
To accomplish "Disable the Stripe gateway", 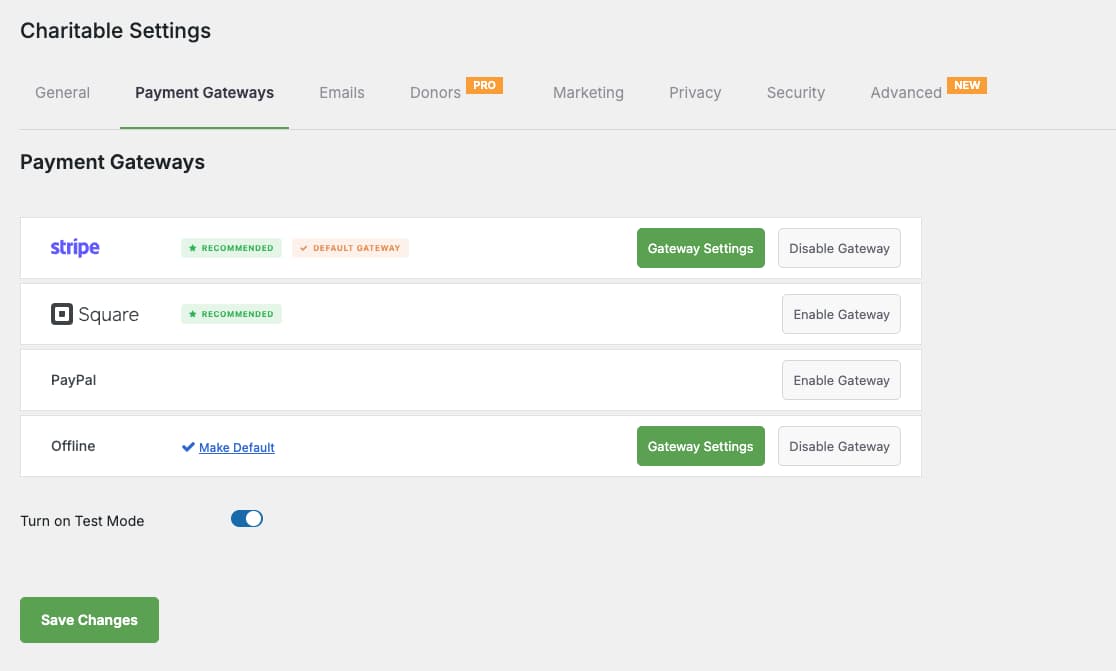I will coord(839,248).
